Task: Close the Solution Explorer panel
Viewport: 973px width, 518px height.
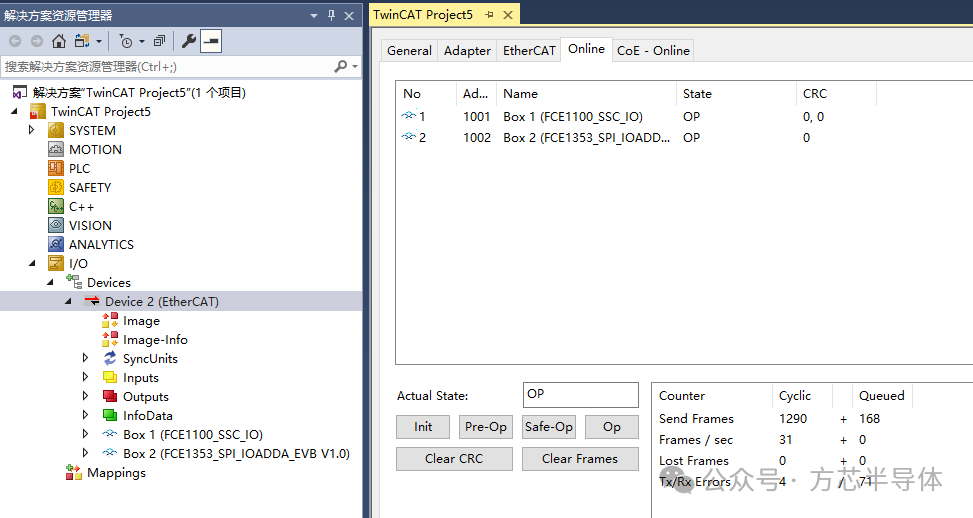Action: click(x=349, y=16)
